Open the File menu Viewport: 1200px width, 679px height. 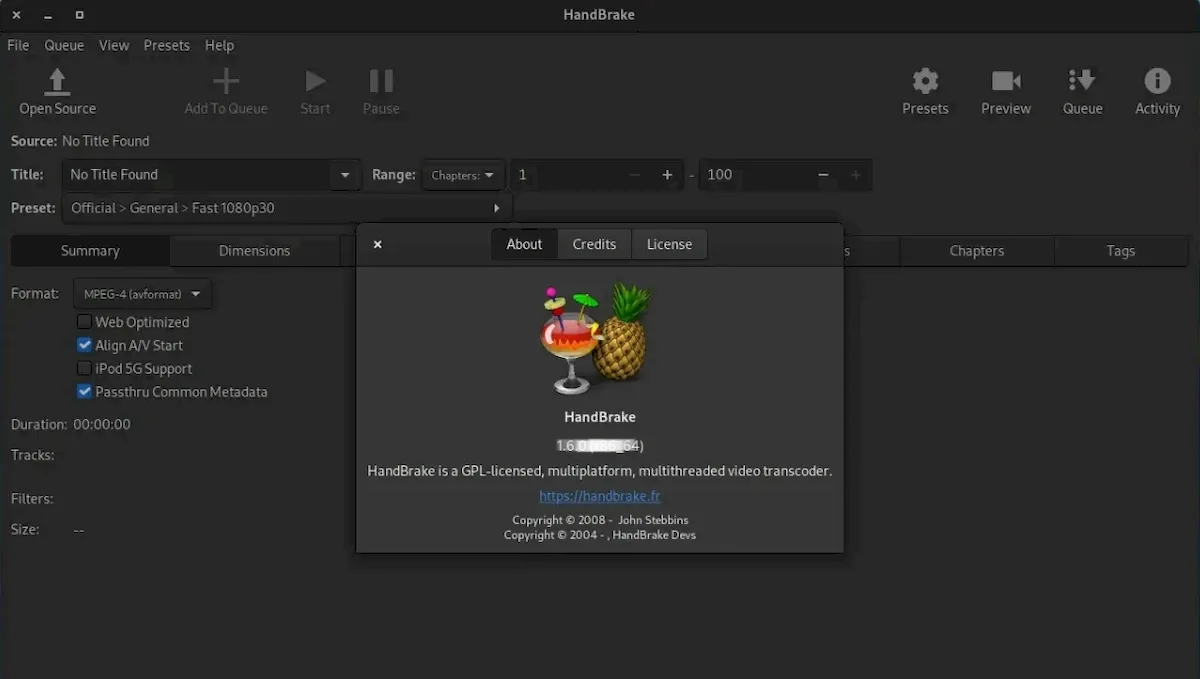pyautogui.click(x=18, y=45)
